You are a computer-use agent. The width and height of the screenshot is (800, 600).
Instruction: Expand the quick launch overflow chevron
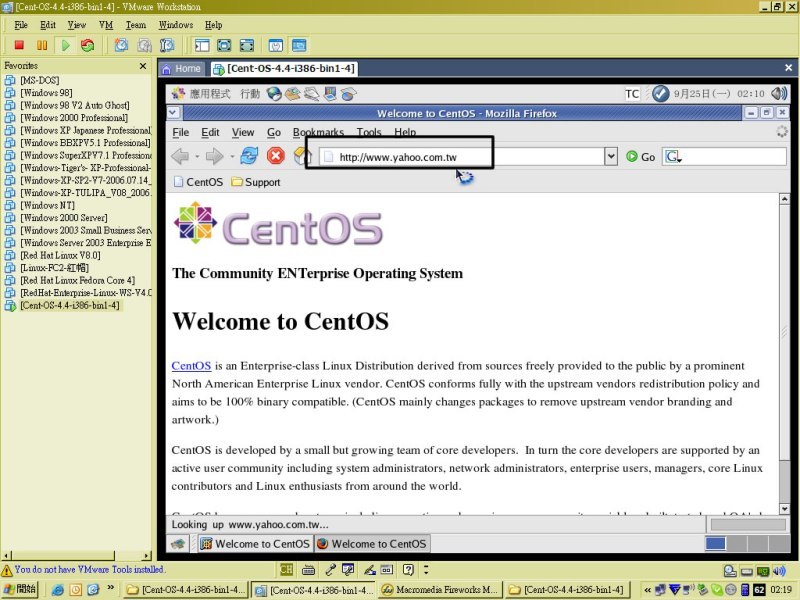pos(110,588)
